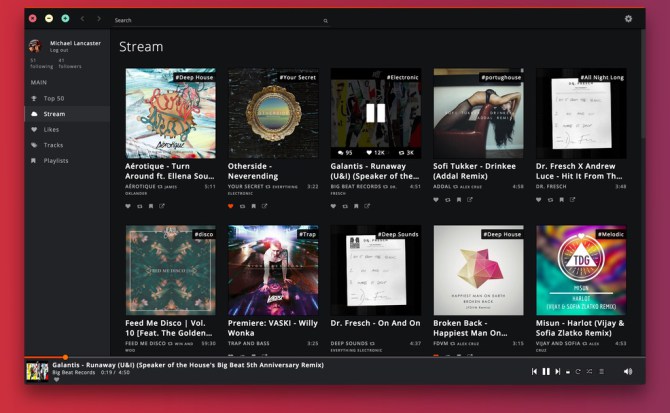Toggle shuffle in the player bar

pyautogui.click(x=590, y=372)
